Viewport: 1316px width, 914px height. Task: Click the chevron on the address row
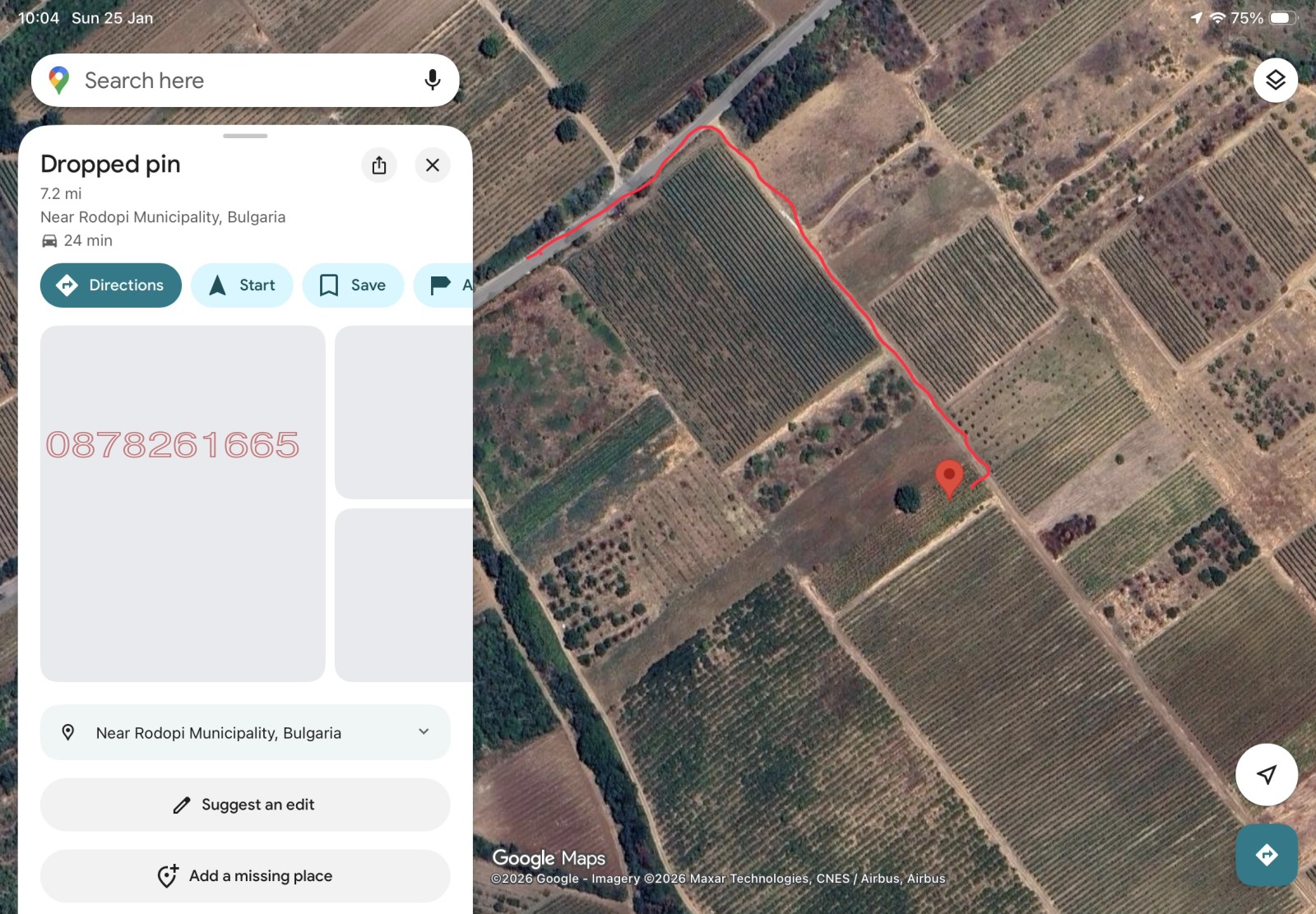[x=424, y=732]
